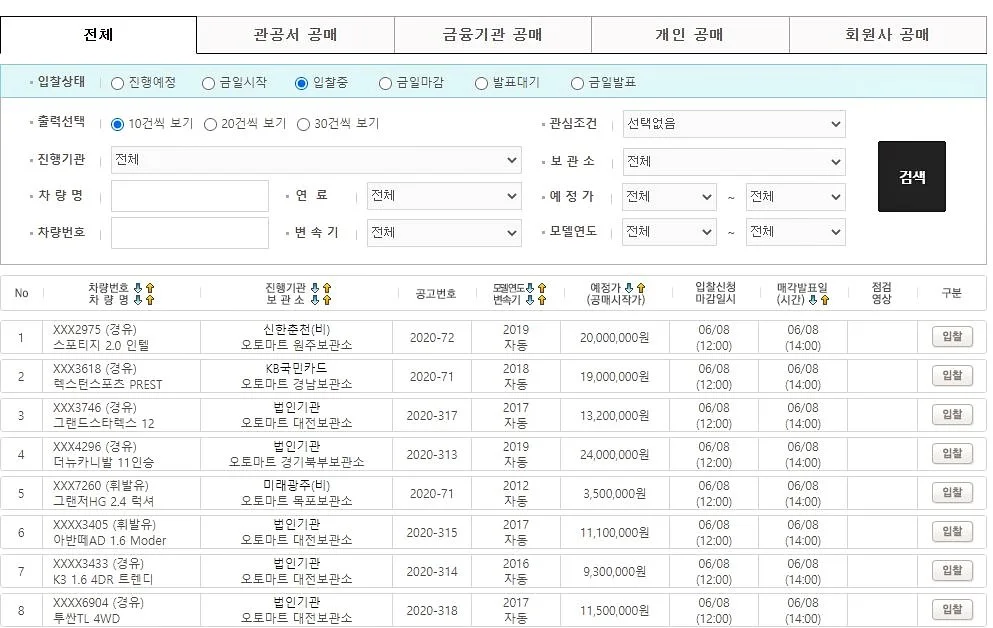Sort 진행기관 column ascending arrow

327,288
